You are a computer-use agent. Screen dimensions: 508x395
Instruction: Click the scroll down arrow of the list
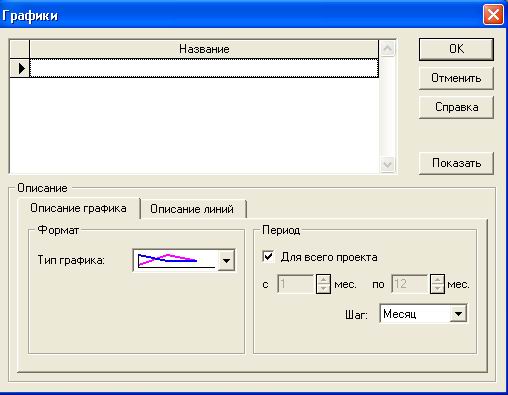[x=387, y=164]
